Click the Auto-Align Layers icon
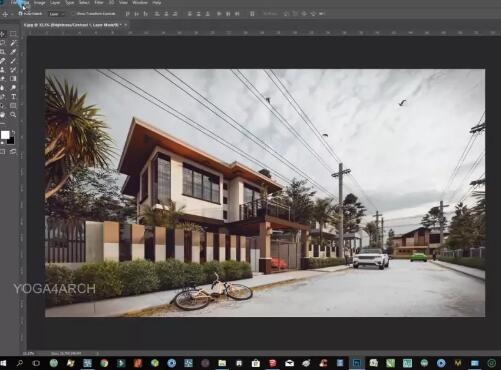Viewport: 501px width, 370px height. point(252,14)
